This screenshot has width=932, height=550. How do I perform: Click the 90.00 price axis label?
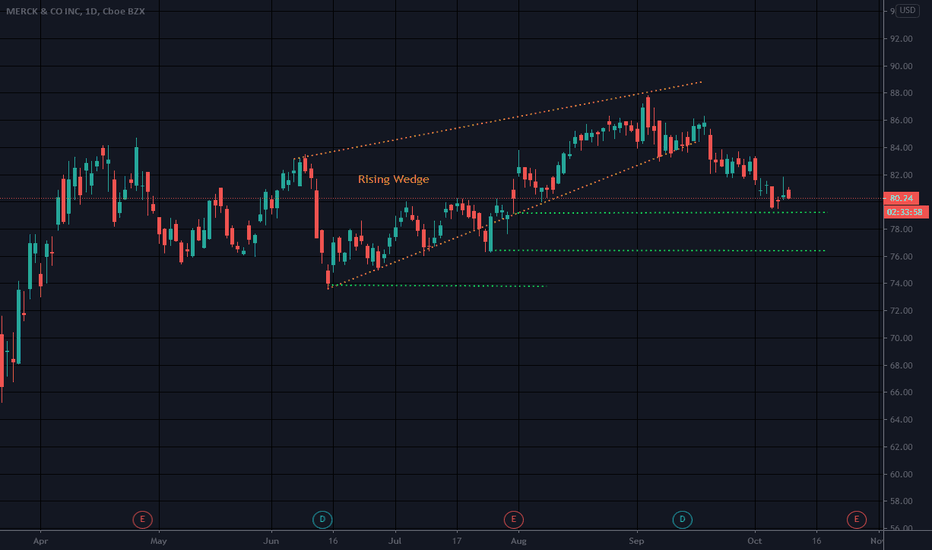pos(900,66)
